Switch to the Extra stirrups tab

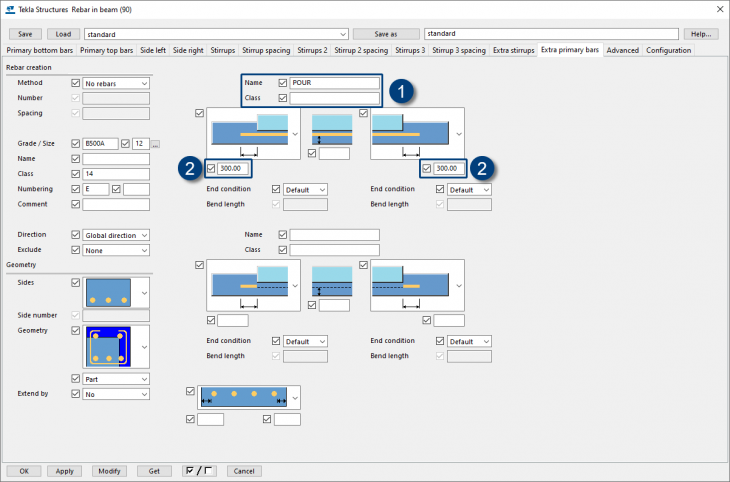[514, 50]
